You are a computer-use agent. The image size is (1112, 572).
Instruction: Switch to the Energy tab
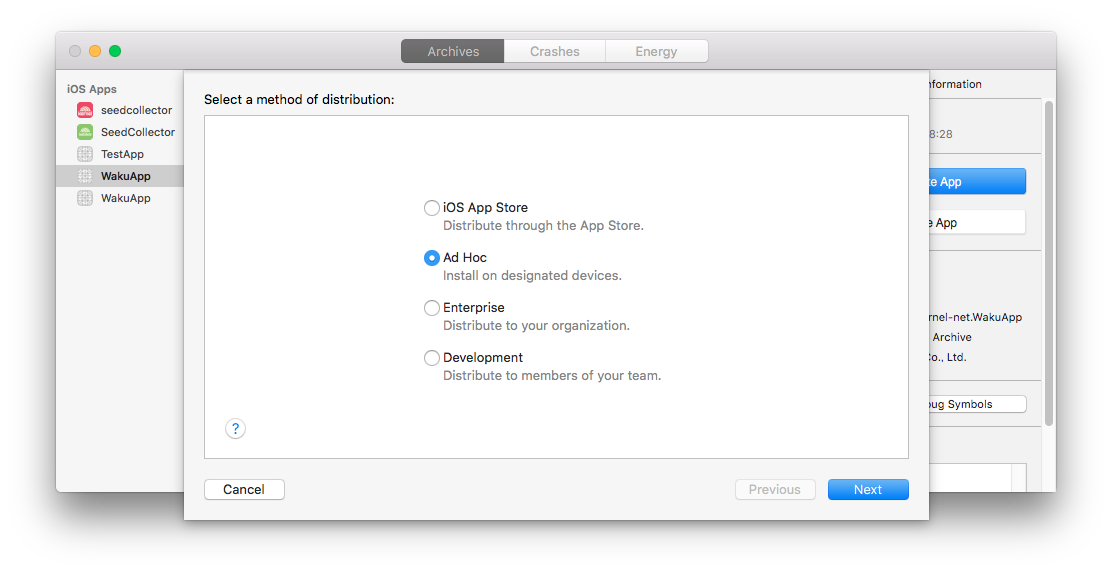(656, 51)
